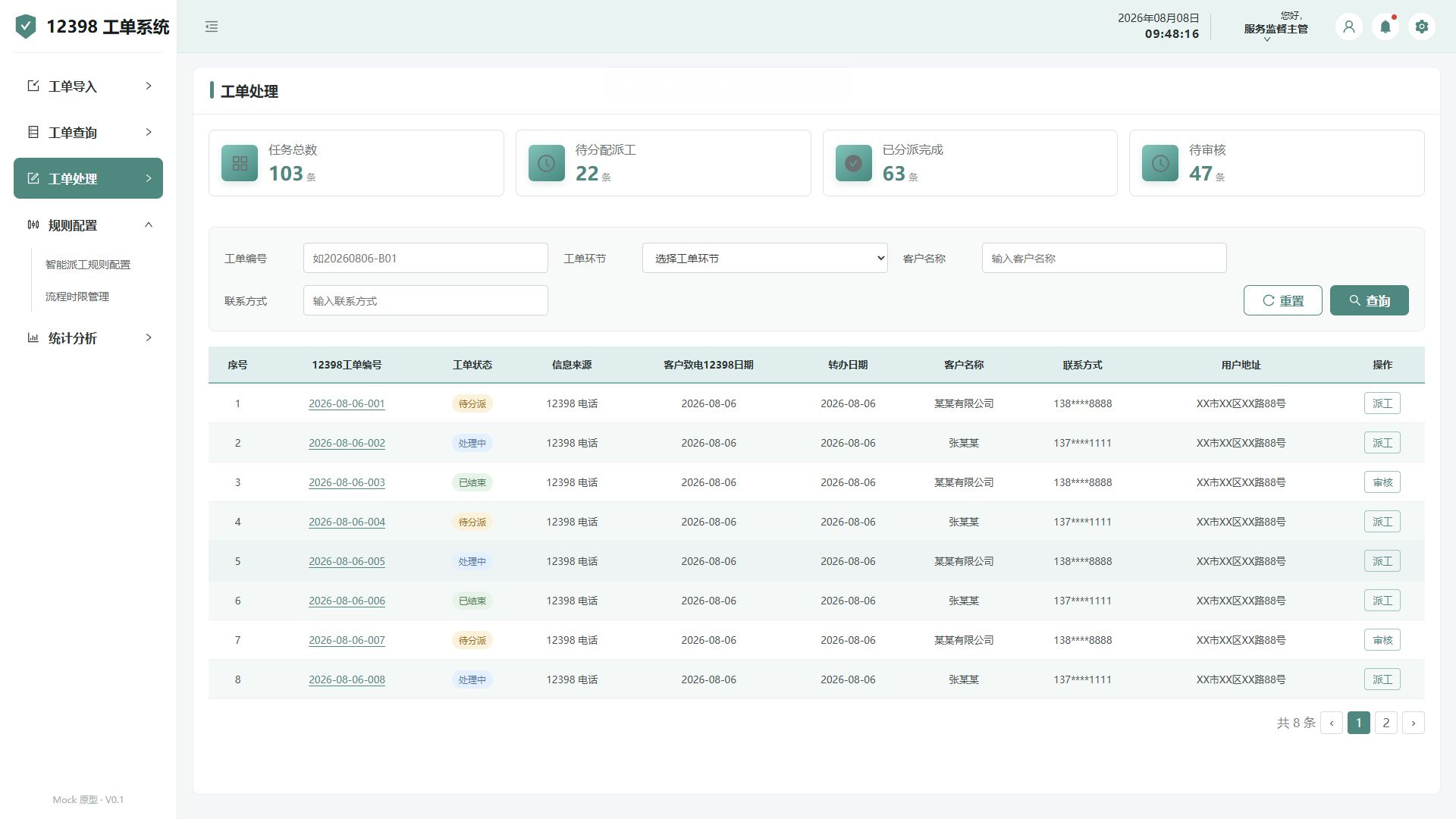Open the 统计分析 menu

point(88,337)
